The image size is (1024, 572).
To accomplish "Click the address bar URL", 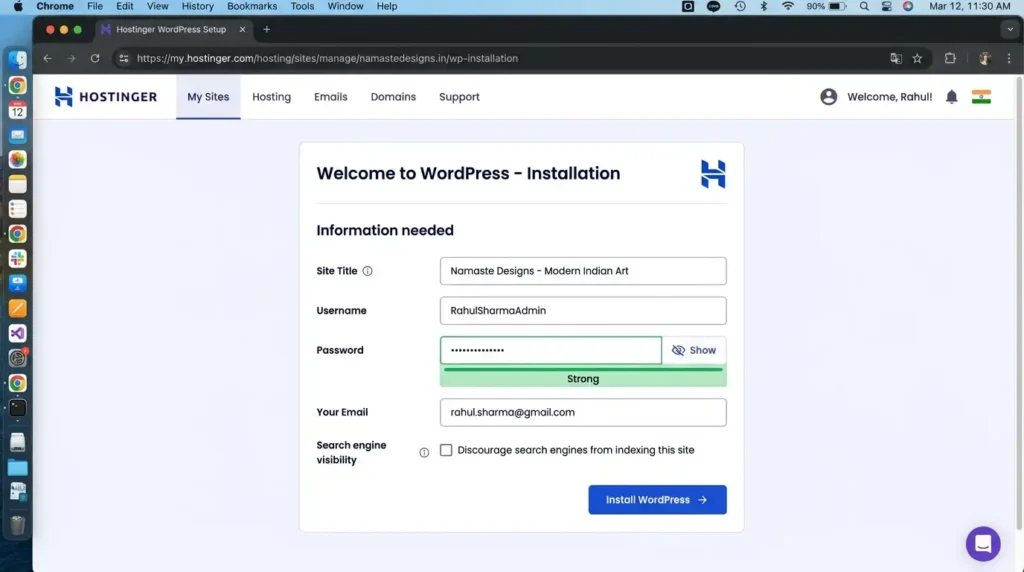I will (327, 58).
